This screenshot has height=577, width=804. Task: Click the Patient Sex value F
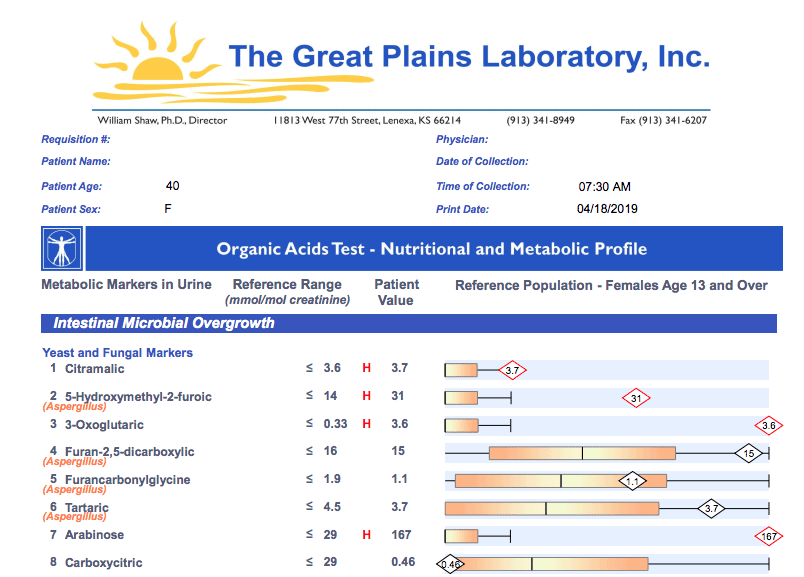[x=168, y=209]
